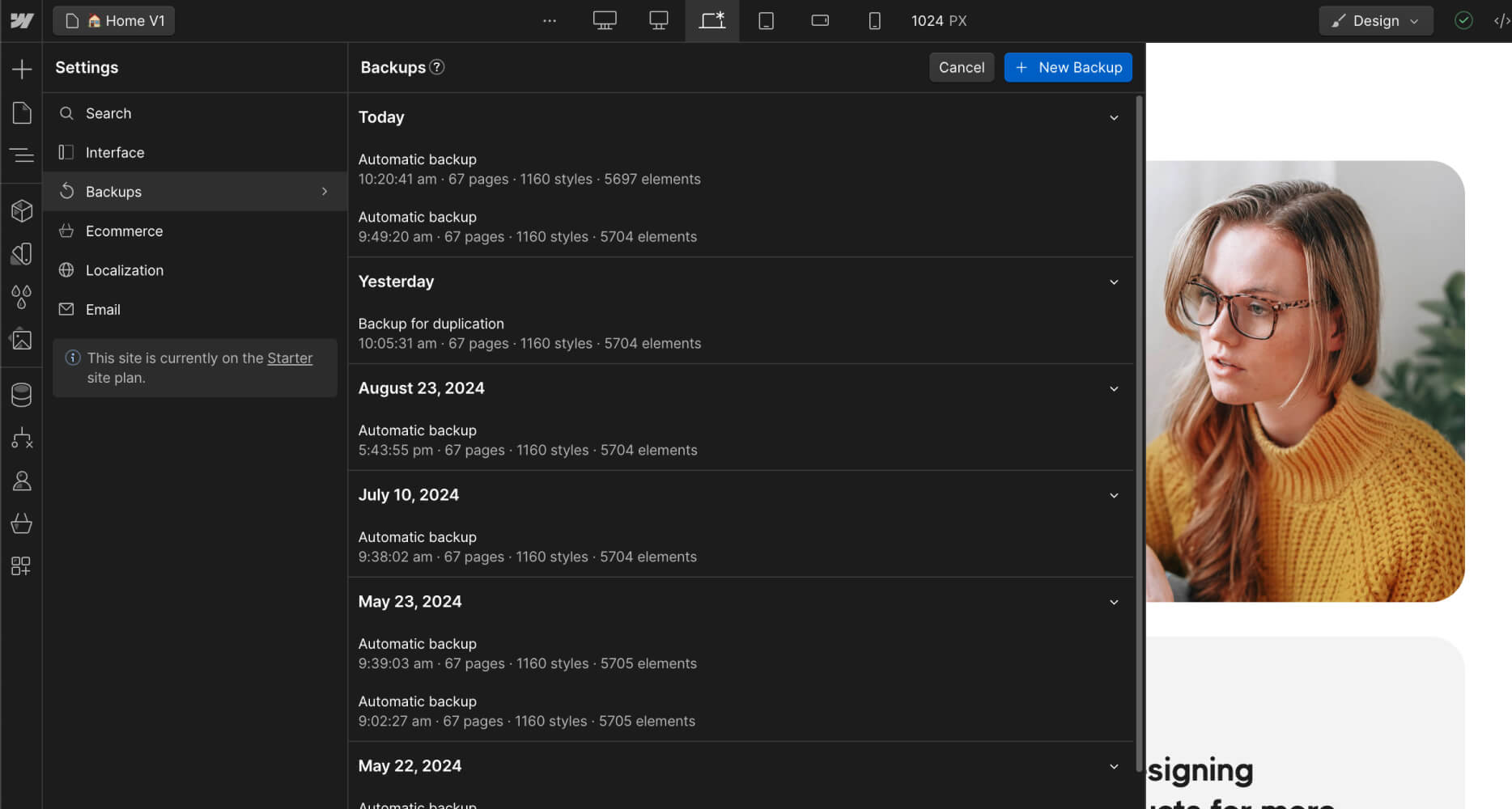Select the 5:43:55 pm automatic backup
This screenshot has width=1512, height=809.
click(x=741, y=440)
